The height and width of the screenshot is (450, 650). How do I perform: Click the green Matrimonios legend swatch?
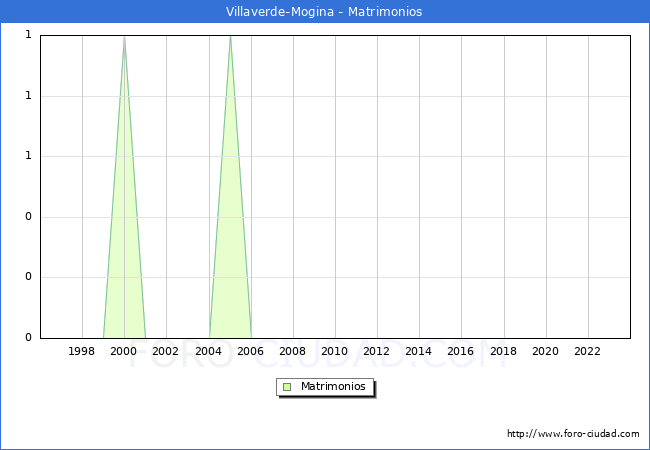(287, 386)
